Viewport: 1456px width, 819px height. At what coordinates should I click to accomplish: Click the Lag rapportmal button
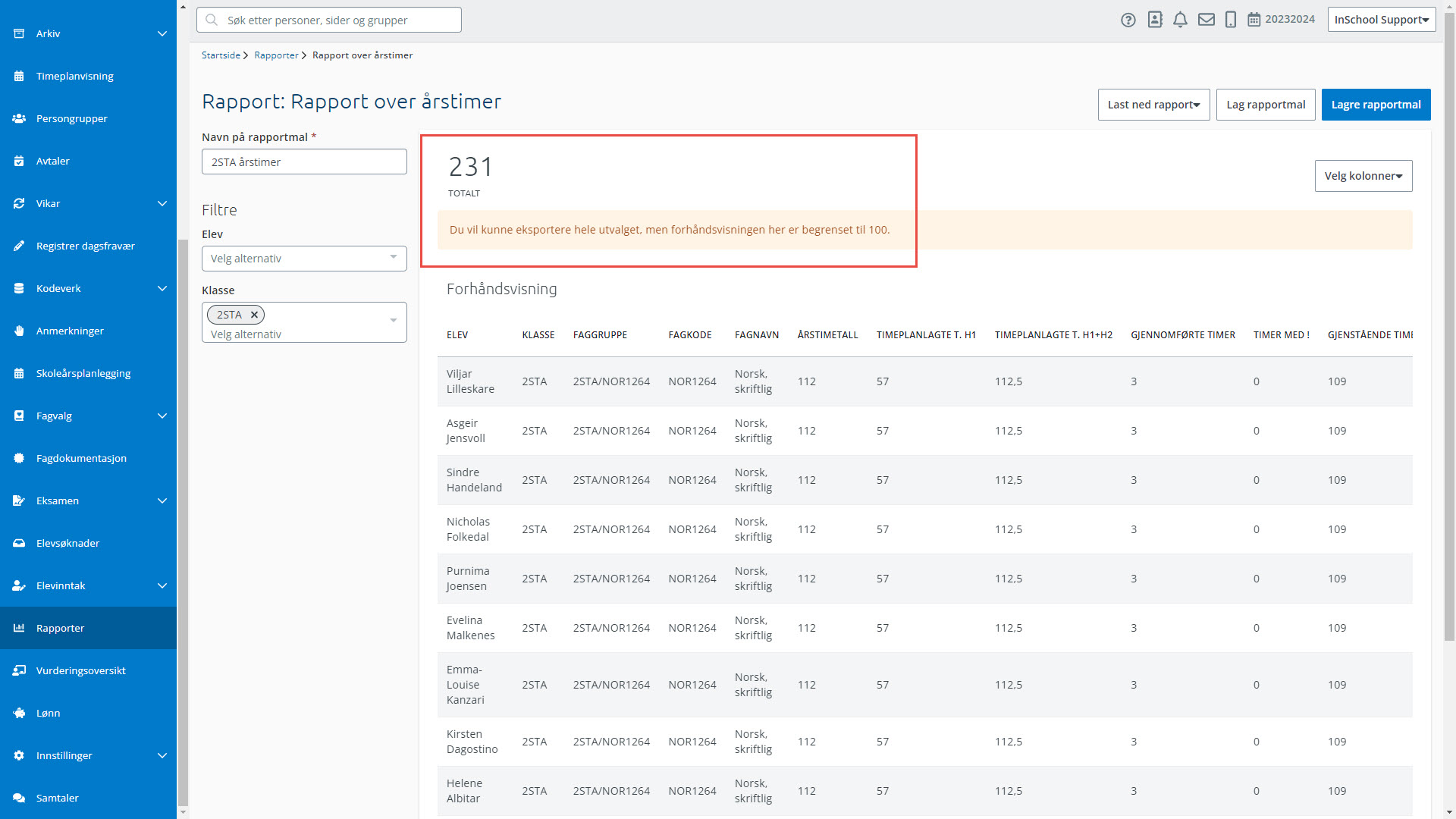coord(1266,105)
